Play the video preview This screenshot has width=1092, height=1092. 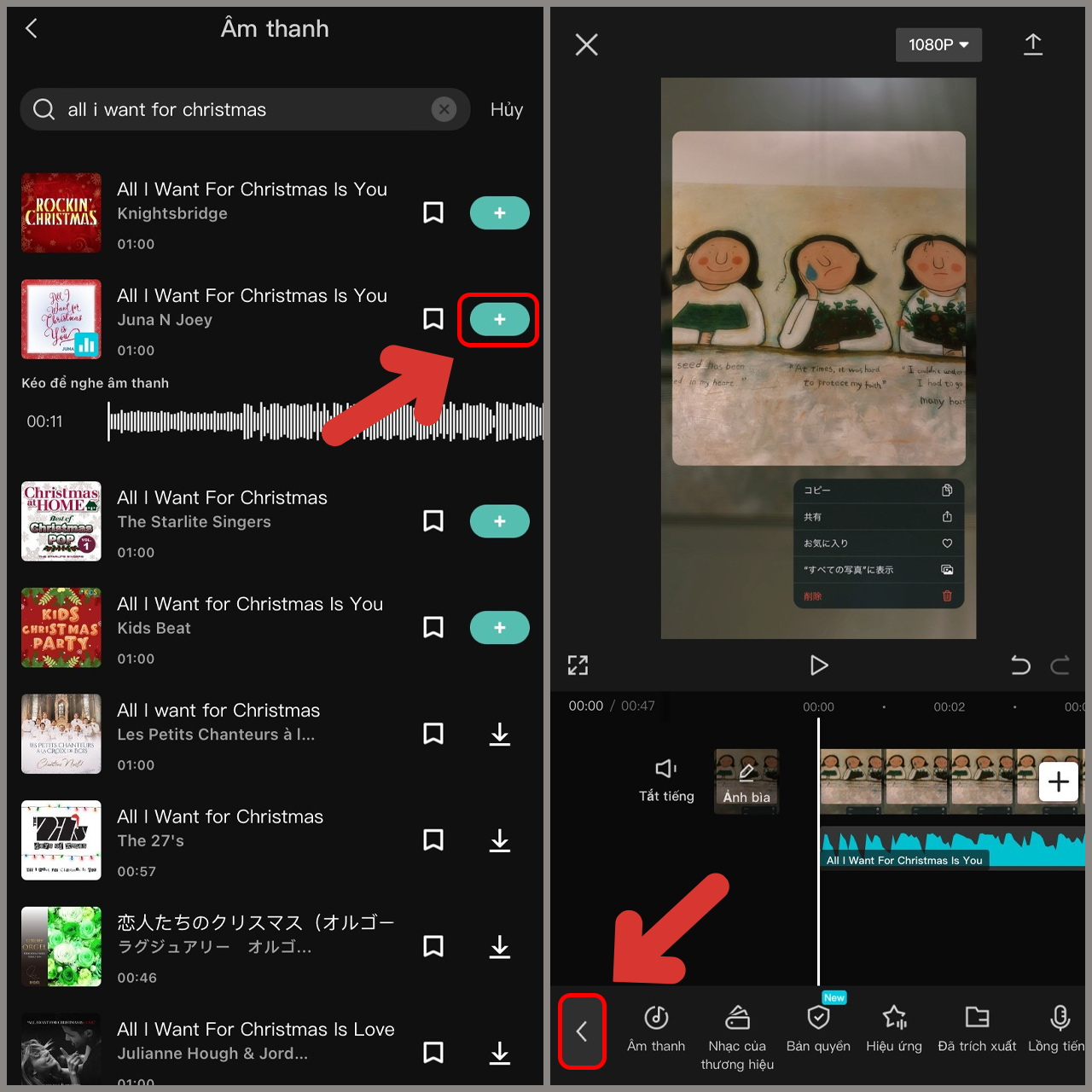click(x=819, y=665)
